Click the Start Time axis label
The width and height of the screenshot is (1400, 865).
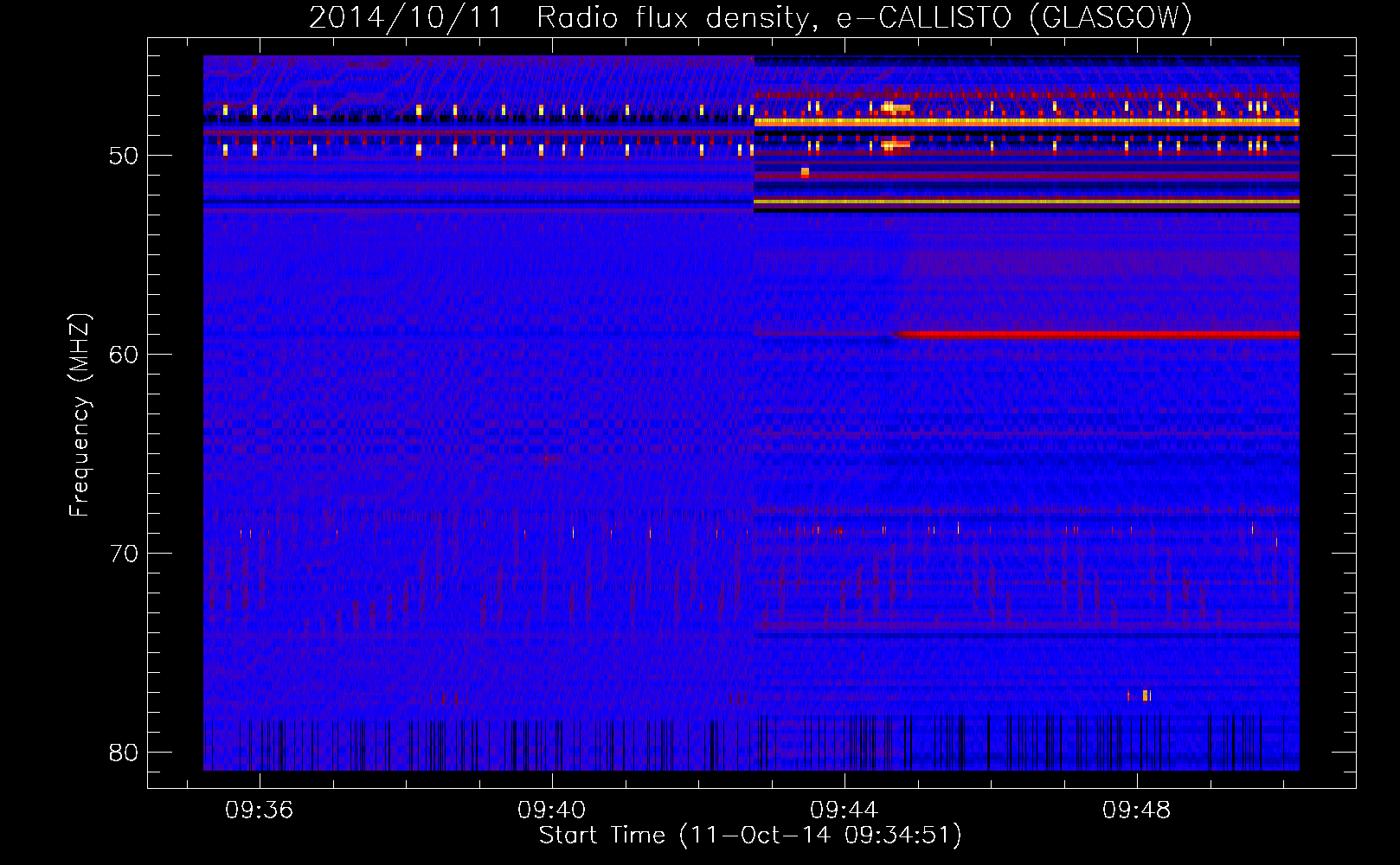point(750,836)
